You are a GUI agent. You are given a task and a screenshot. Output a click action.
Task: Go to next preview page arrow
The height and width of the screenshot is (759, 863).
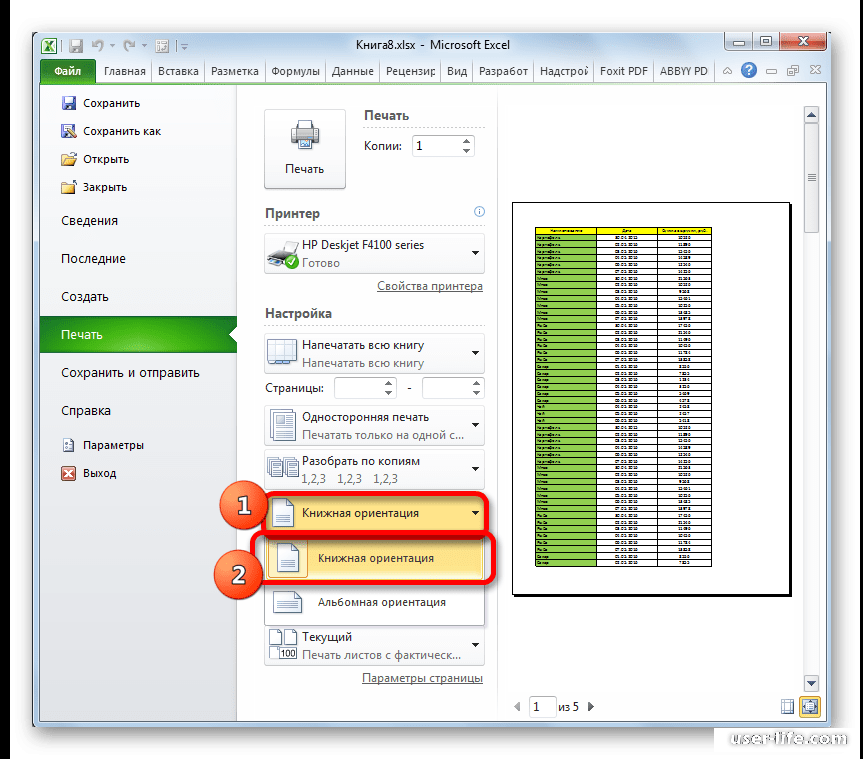click(591, 706)
